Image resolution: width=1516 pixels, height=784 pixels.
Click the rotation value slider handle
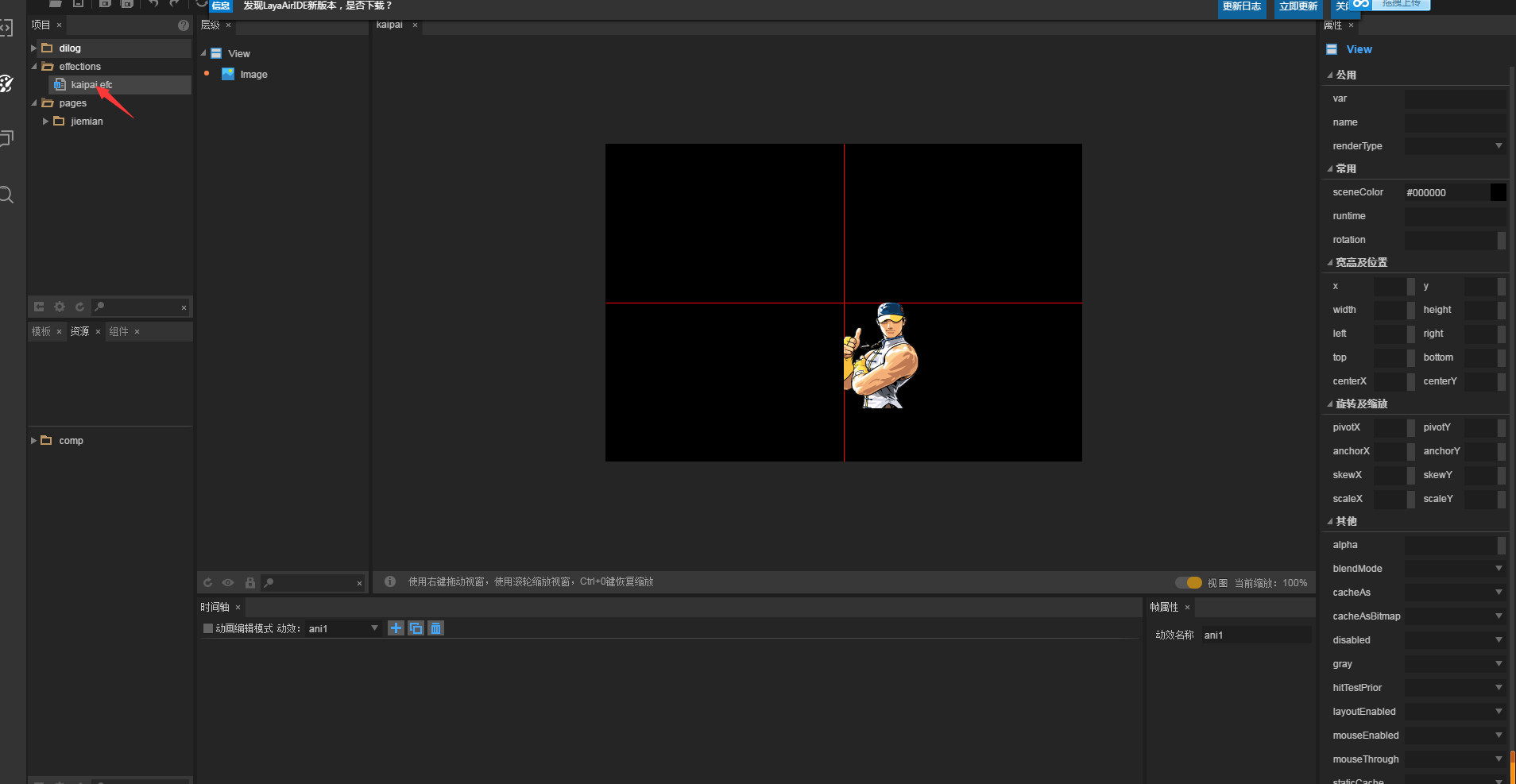1502,240
